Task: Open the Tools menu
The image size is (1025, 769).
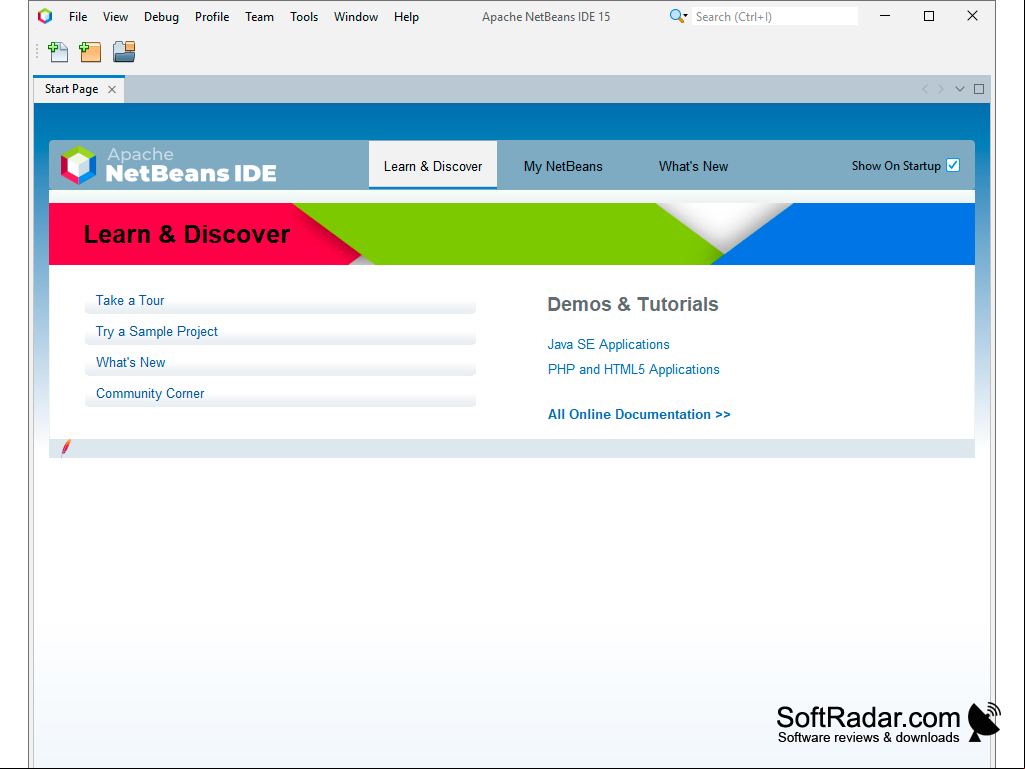Action: (x=304, y=17)
